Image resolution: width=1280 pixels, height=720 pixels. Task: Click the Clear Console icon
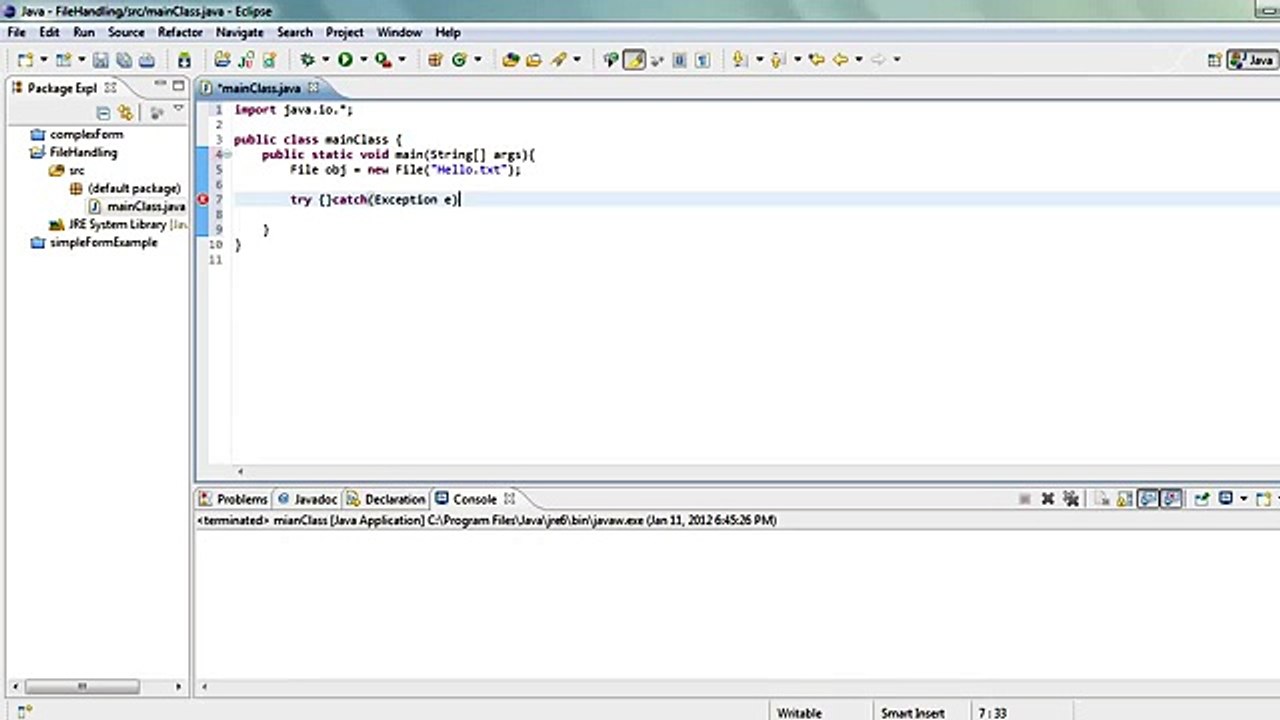[x=1101, y=498]
